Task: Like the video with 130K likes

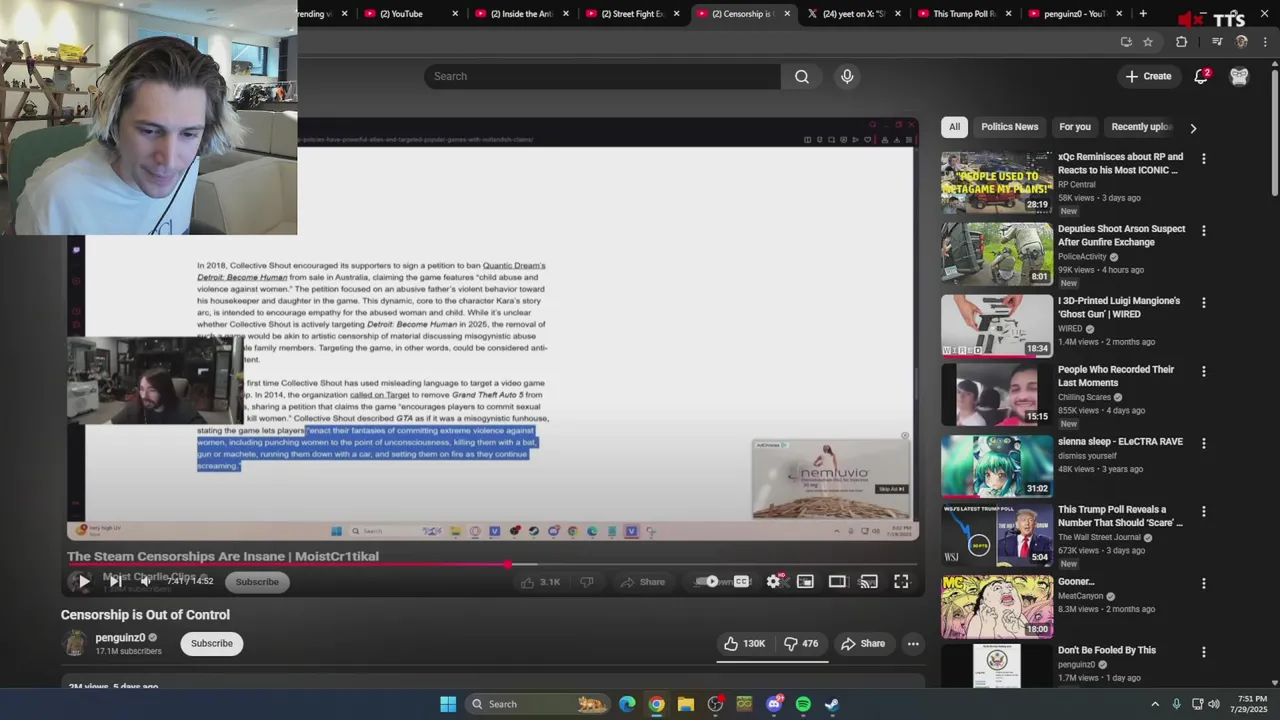Action: 744,644
